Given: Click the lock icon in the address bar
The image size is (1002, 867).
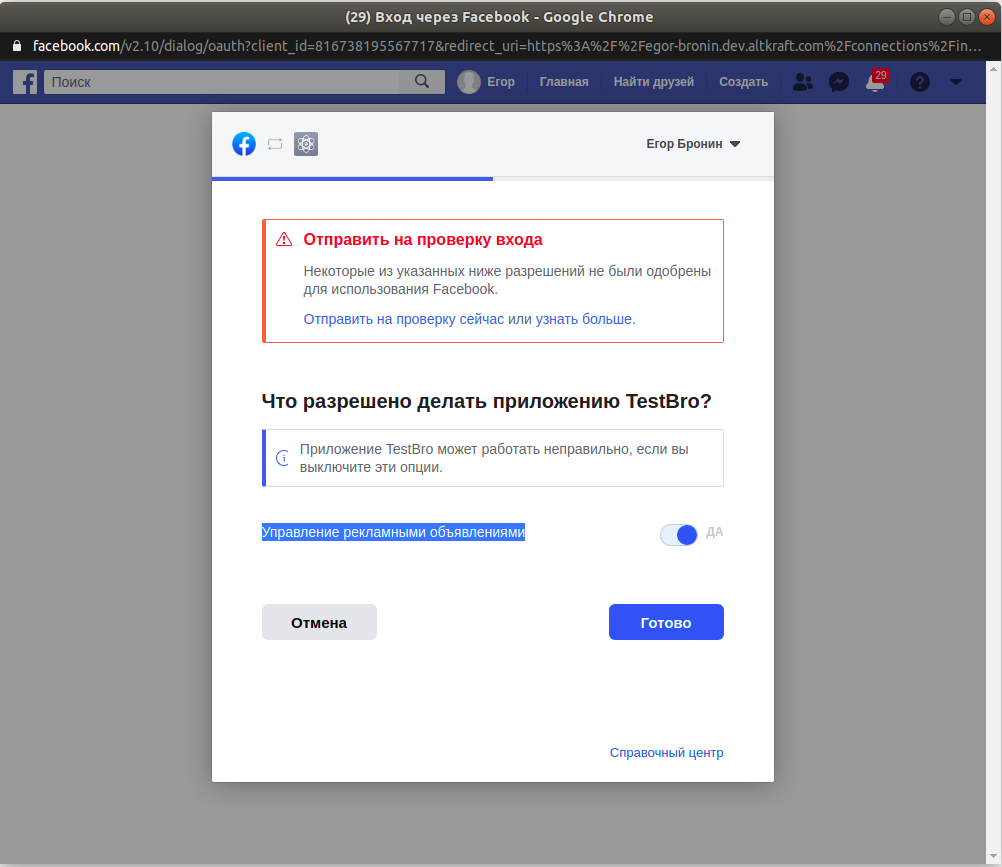Looking at the screenshot, I should tap(17, 46).
